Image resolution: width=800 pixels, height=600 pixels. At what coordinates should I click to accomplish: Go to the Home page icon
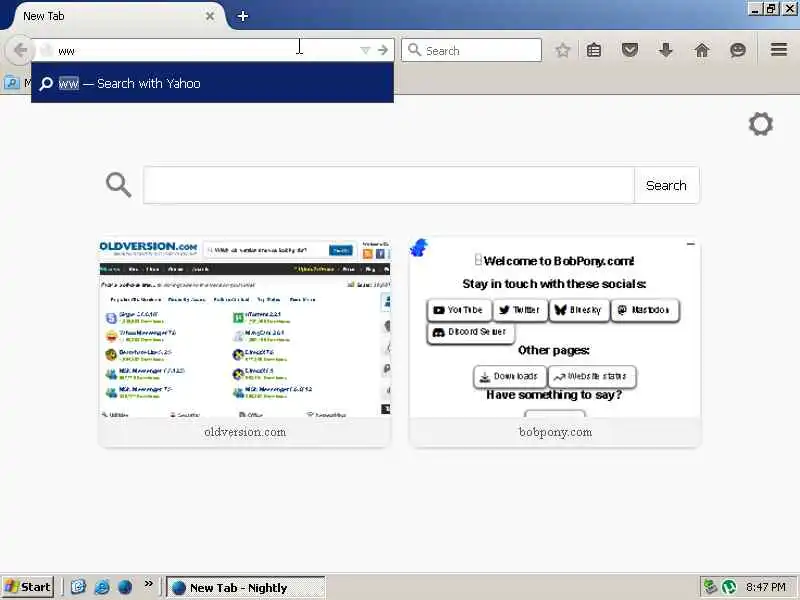point(702,50)
